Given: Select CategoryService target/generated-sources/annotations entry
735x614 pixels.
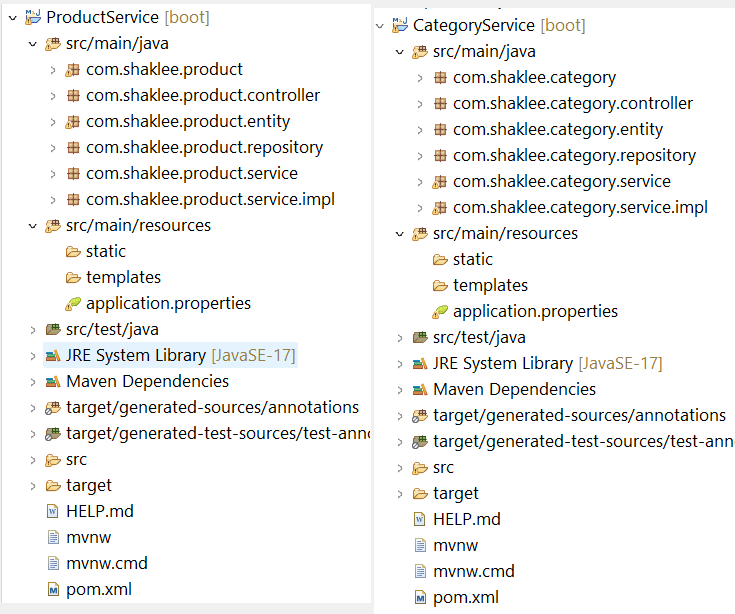Looking at the screenshot, I should 579,415.
